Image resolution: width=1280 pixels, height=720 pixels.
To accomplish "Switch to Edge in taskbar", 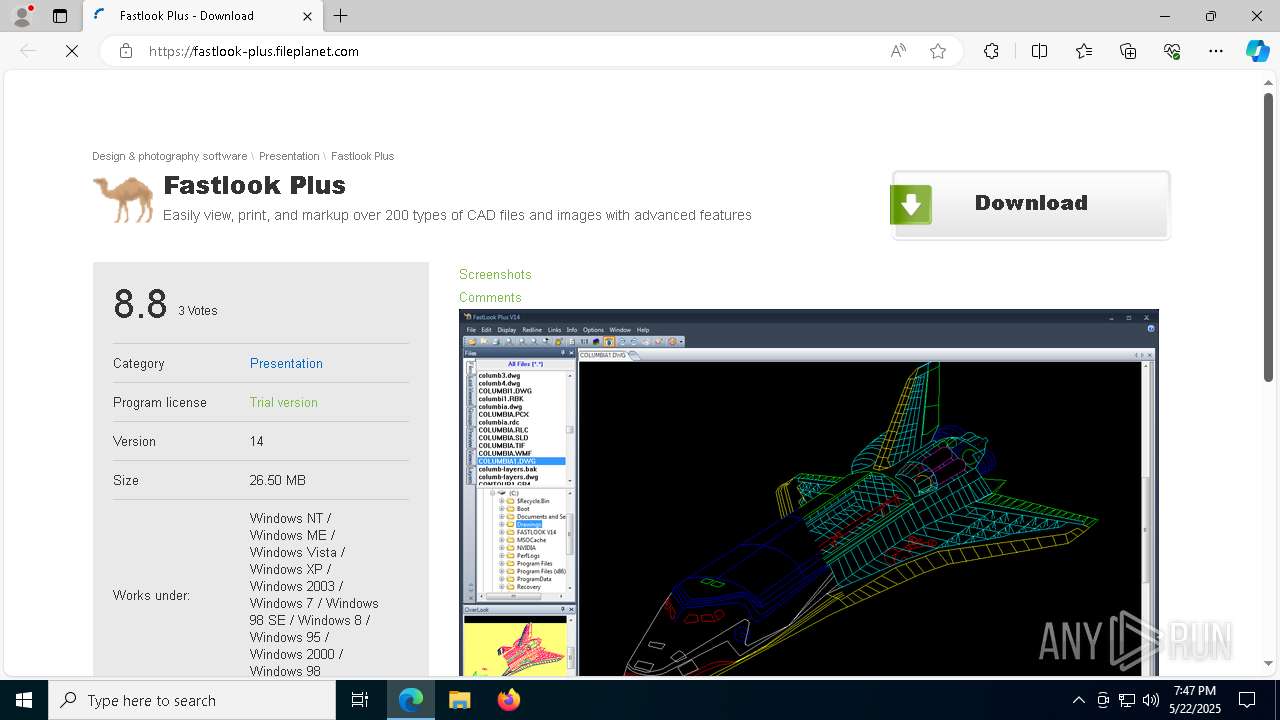I will click(411, 700).
